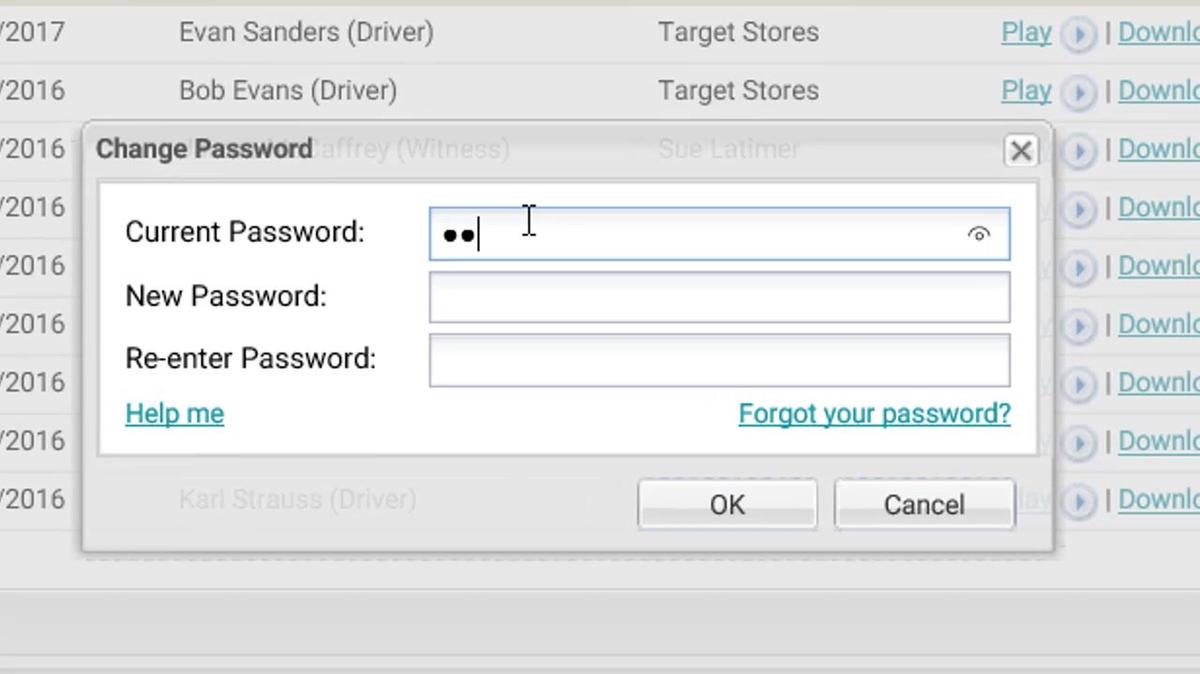Close the Change Password dialog

point(1020,150)
